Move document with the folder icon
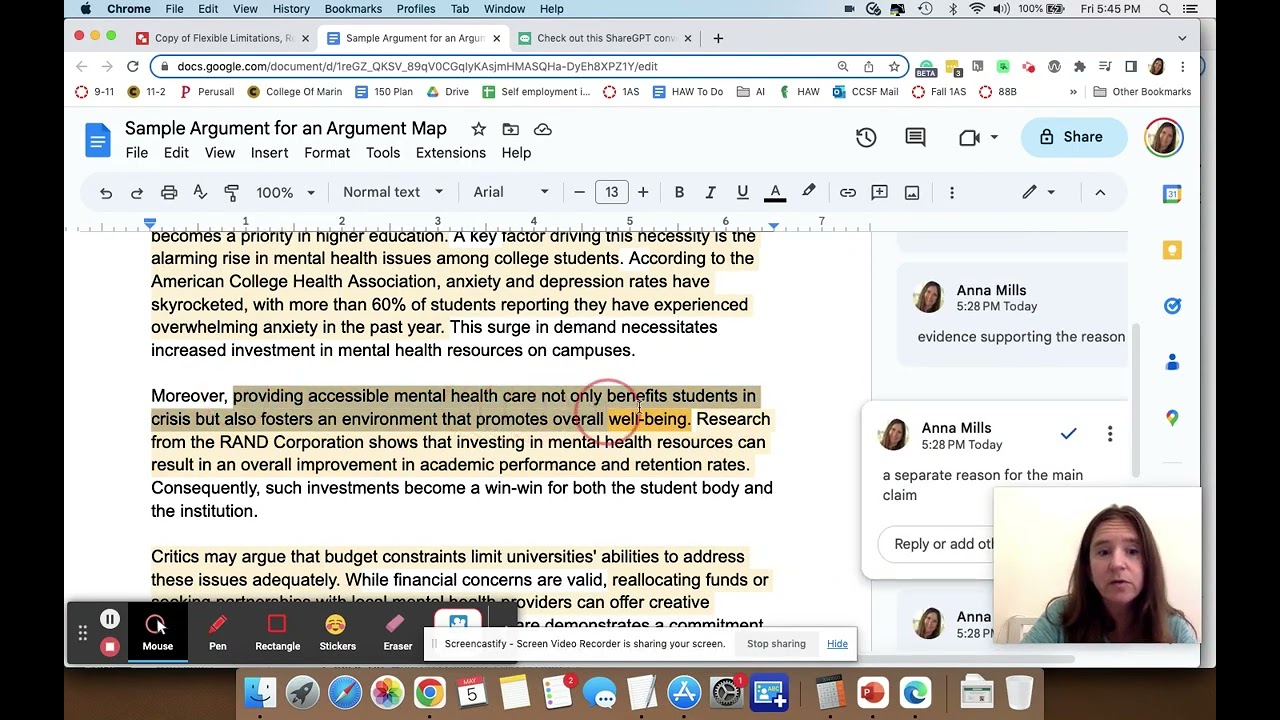The height and width of the screenshot is (720, 1280). [511, 129]
